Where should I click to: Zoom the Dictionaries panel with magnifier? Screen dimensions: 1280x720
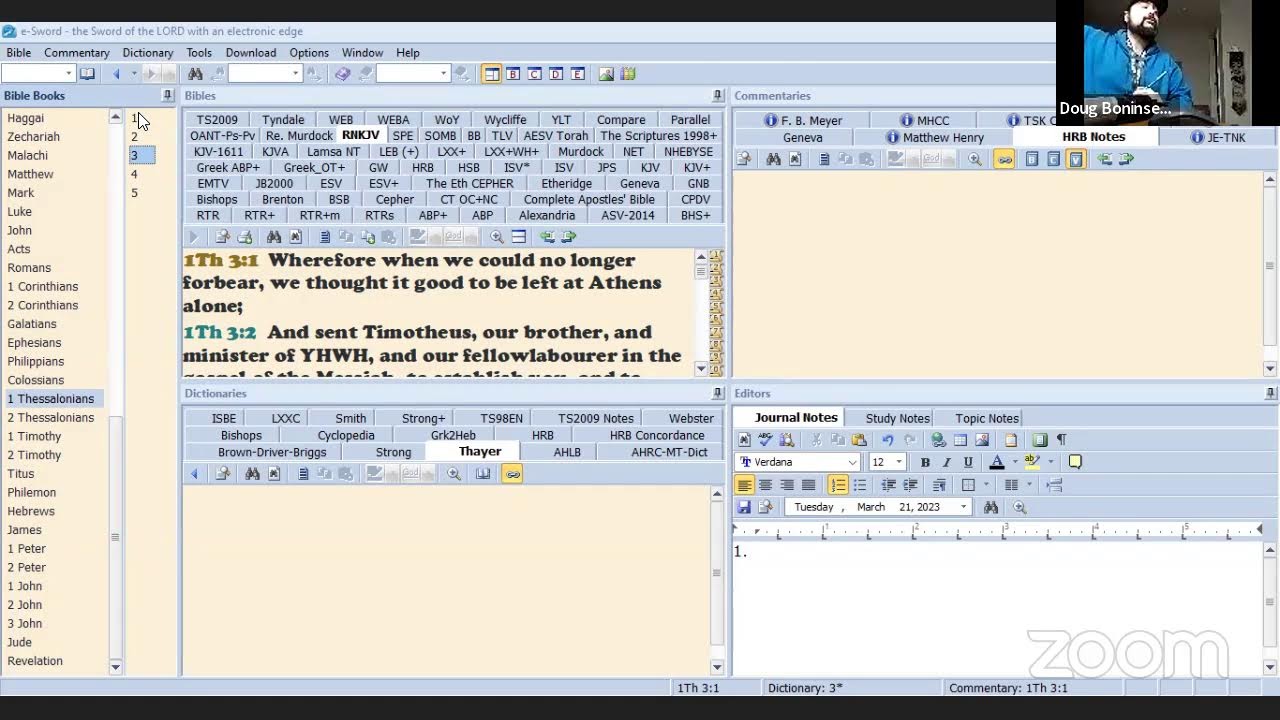coord(454,474)
